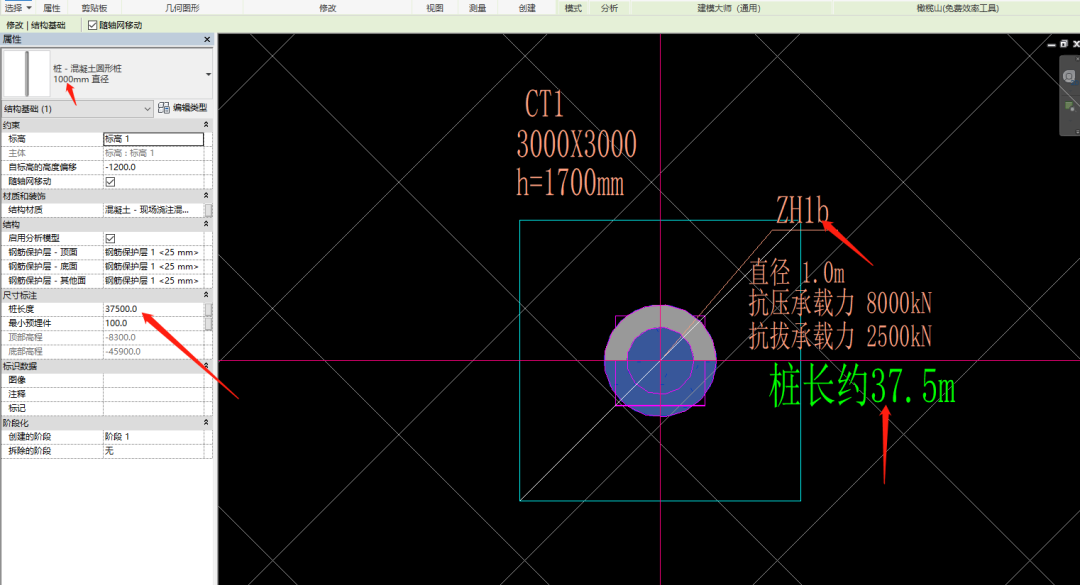Image resolution: width=1080 pixels, height=585 pixels.
Task: Open the 选择 panel dropdown
Action: 29,8
